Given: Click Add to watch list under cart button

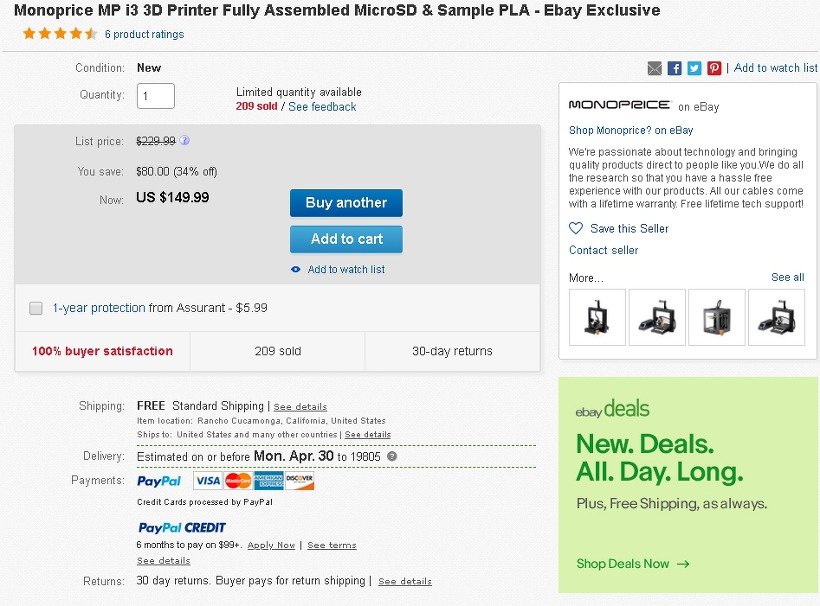Looking at the screenshot, I should click(346, 269).
